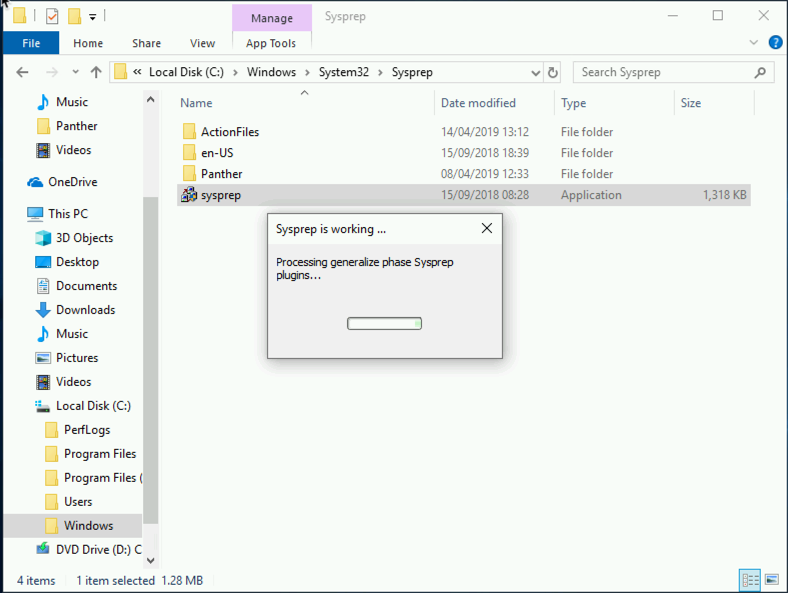The width and height of the screenshot is (788, 593).
Task: Expand the arrow after Windows breadcrumb
Action: click(307, 72)
